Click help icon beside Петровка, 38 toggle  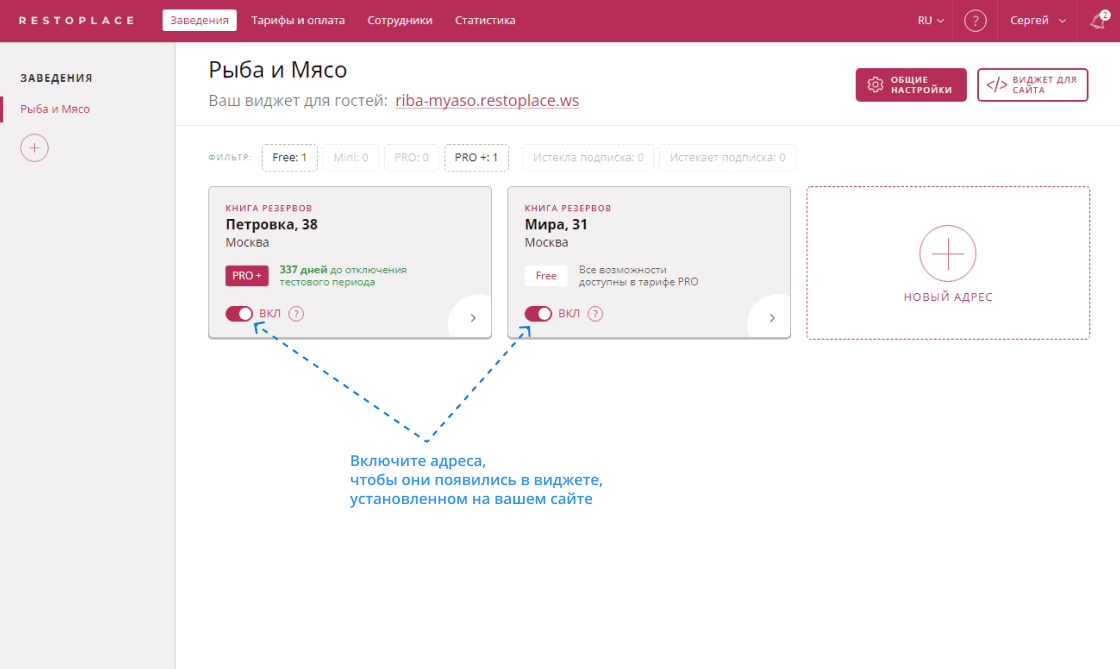coord(296,314)
